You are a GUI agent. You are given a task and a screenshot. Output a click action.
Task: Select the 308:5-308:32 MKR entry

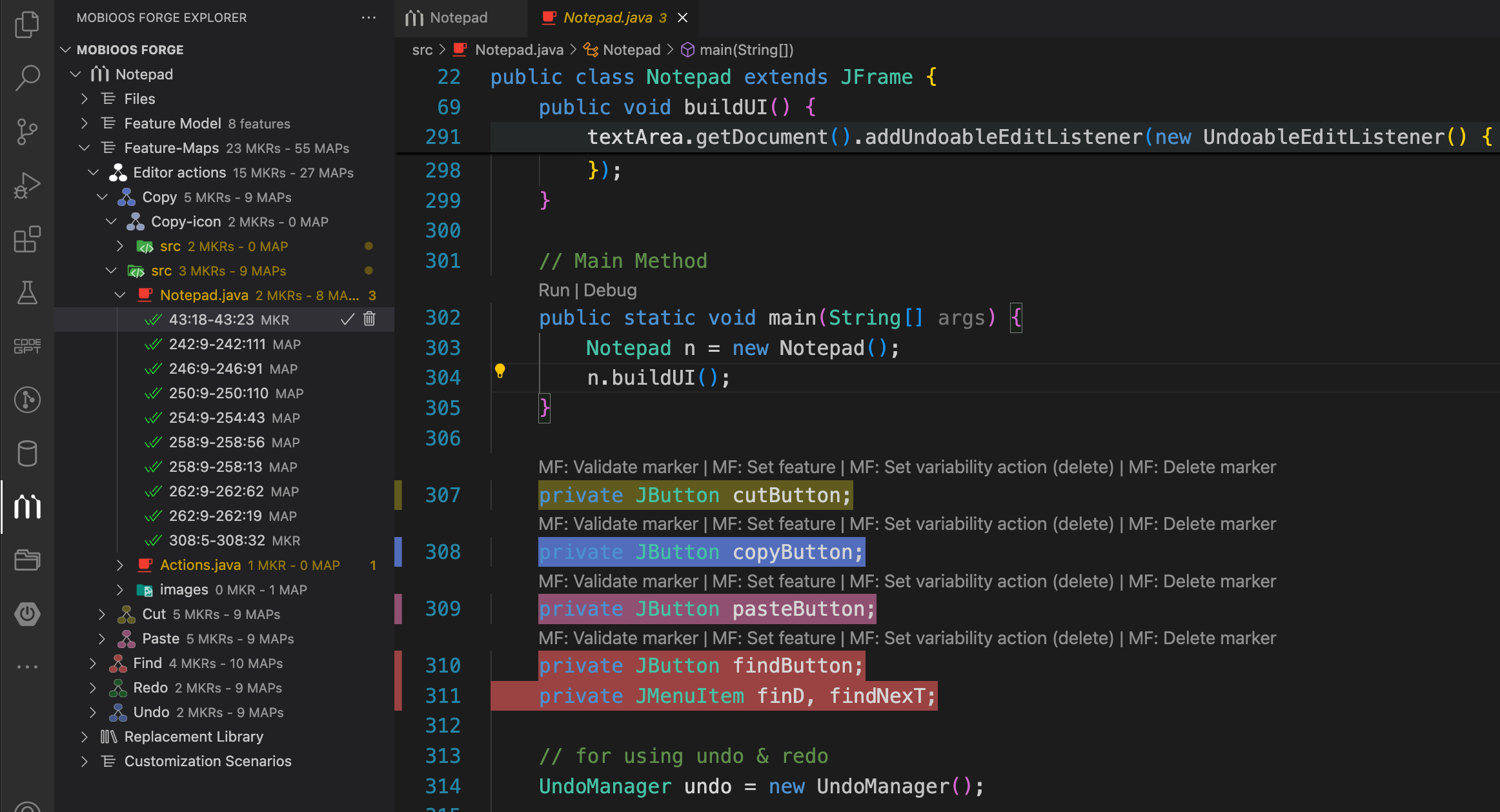click(x=224, y=540)
